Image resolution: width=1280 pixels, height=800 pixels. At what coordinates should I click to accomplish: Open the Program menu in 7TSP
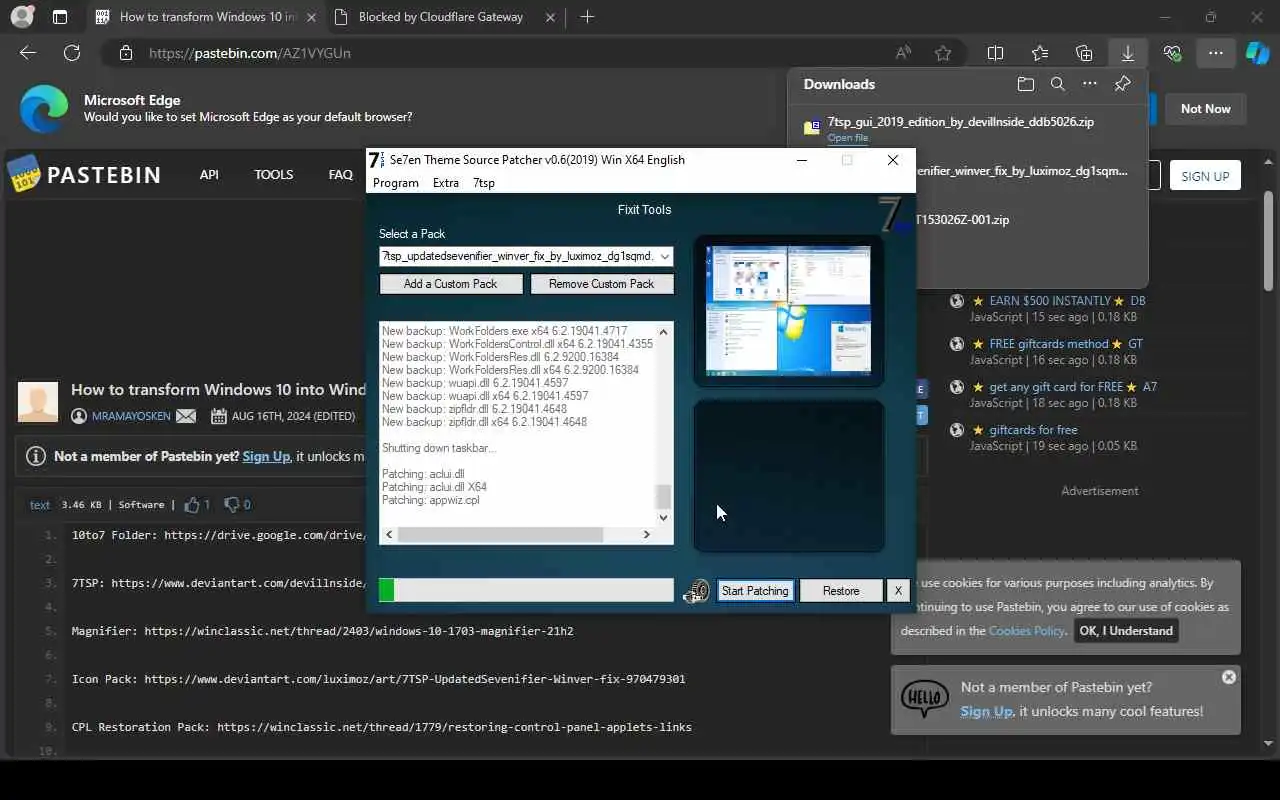coord(396,183)
